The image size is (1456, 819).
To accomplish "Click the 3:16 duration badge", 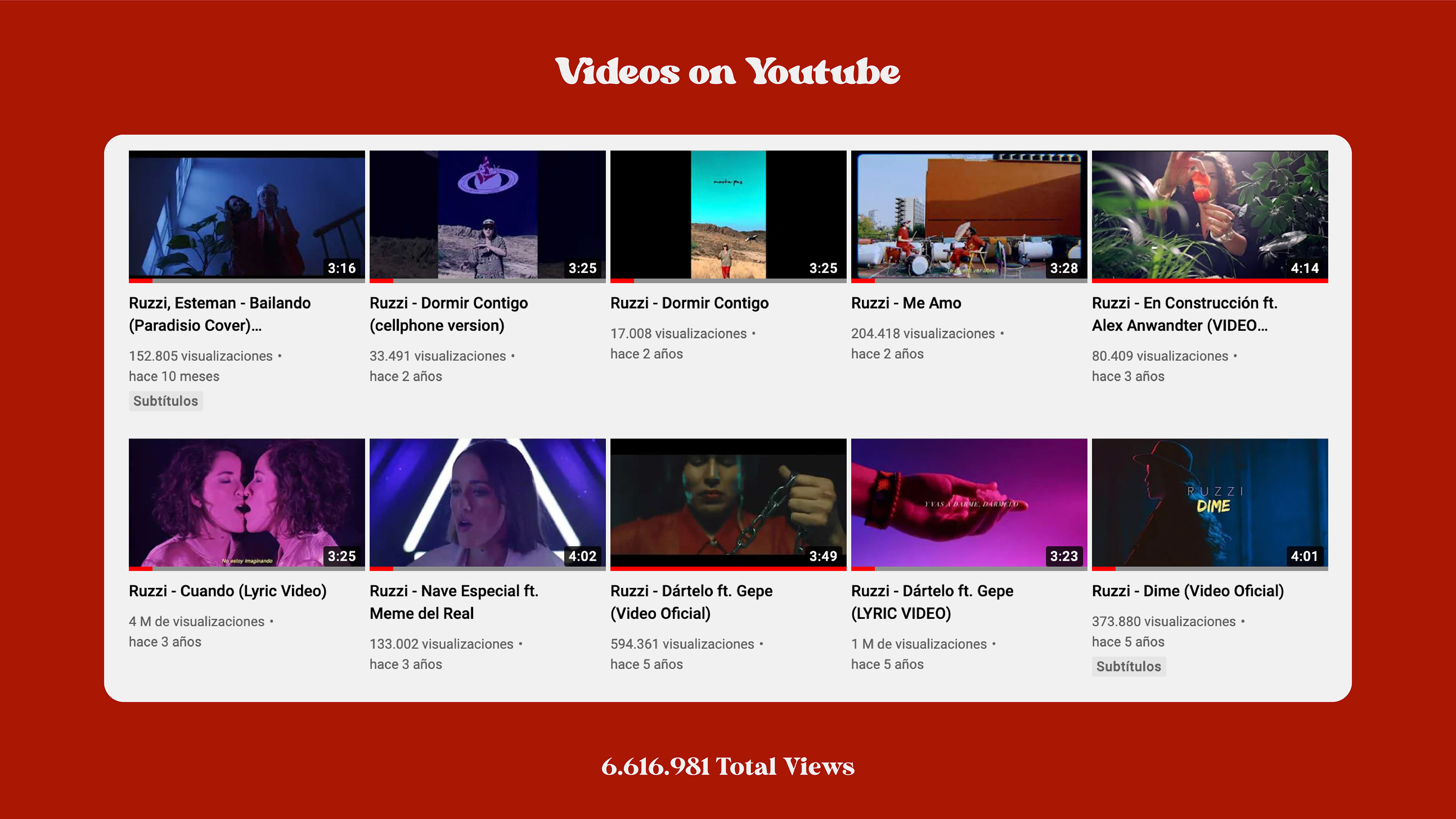I will pos(341,268).
